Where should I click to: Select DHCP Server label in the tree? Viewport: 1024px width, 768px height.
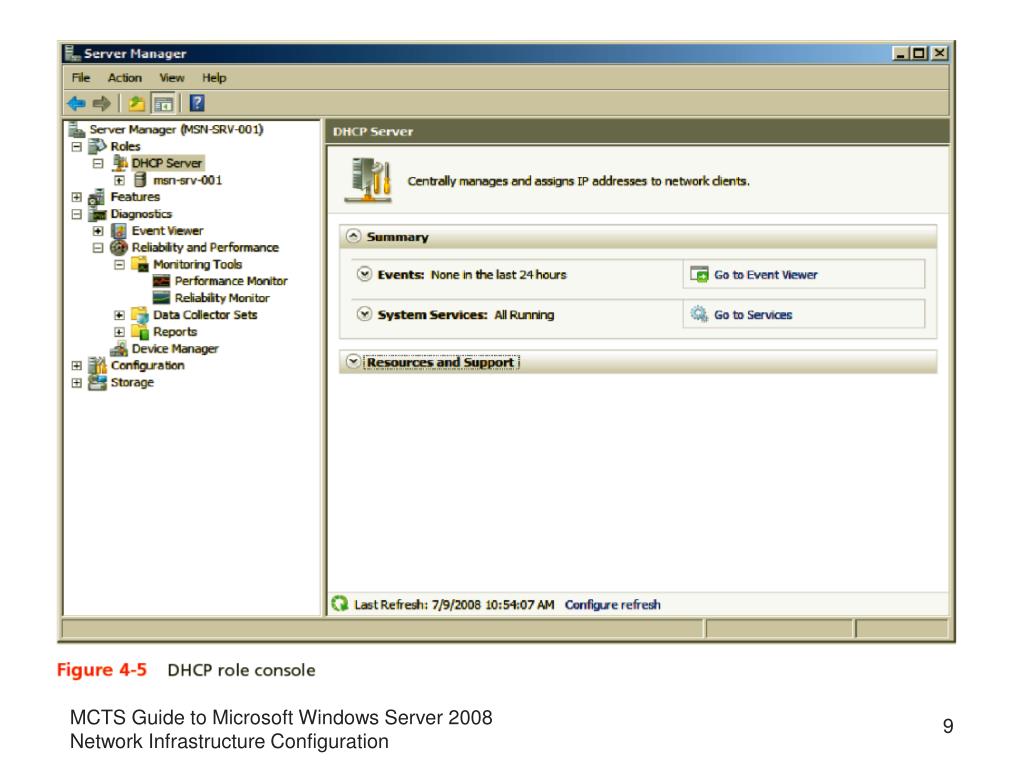click(167, 163)
